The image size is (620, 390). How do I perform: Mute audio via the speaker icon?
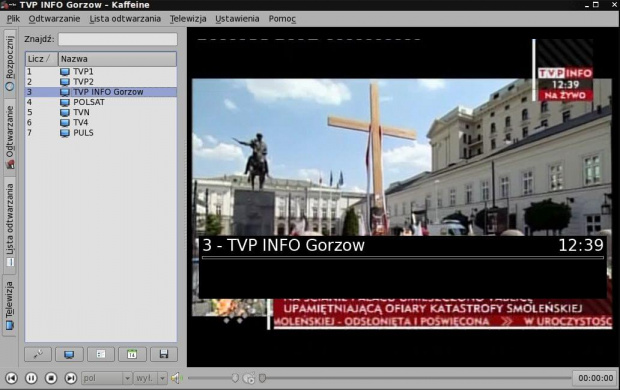(x=176, y=378)
